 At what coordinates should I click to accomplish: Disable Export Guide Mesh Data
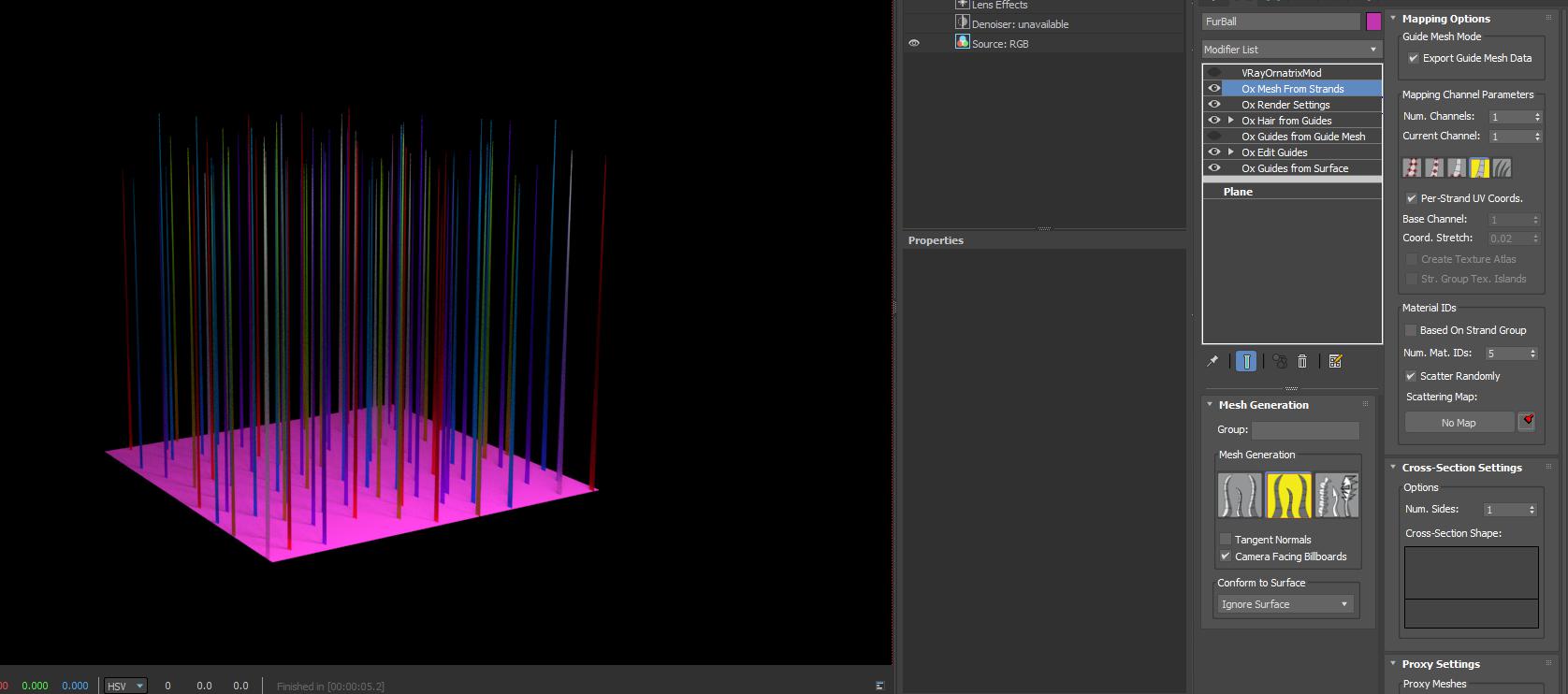tap(1414, 58)
